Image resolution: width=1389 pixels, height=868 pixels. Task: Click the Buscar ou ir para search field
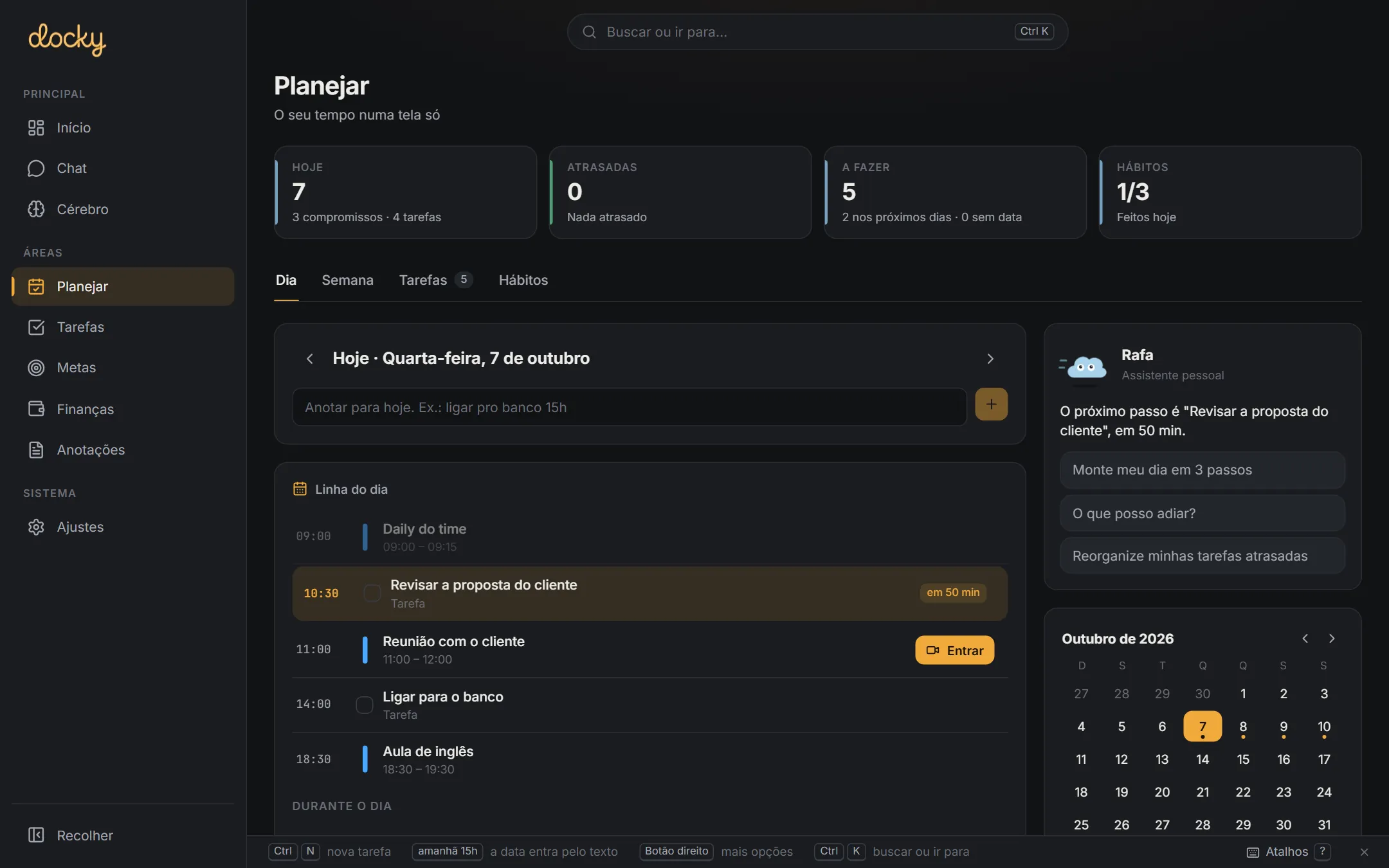(x=817, y=32)
